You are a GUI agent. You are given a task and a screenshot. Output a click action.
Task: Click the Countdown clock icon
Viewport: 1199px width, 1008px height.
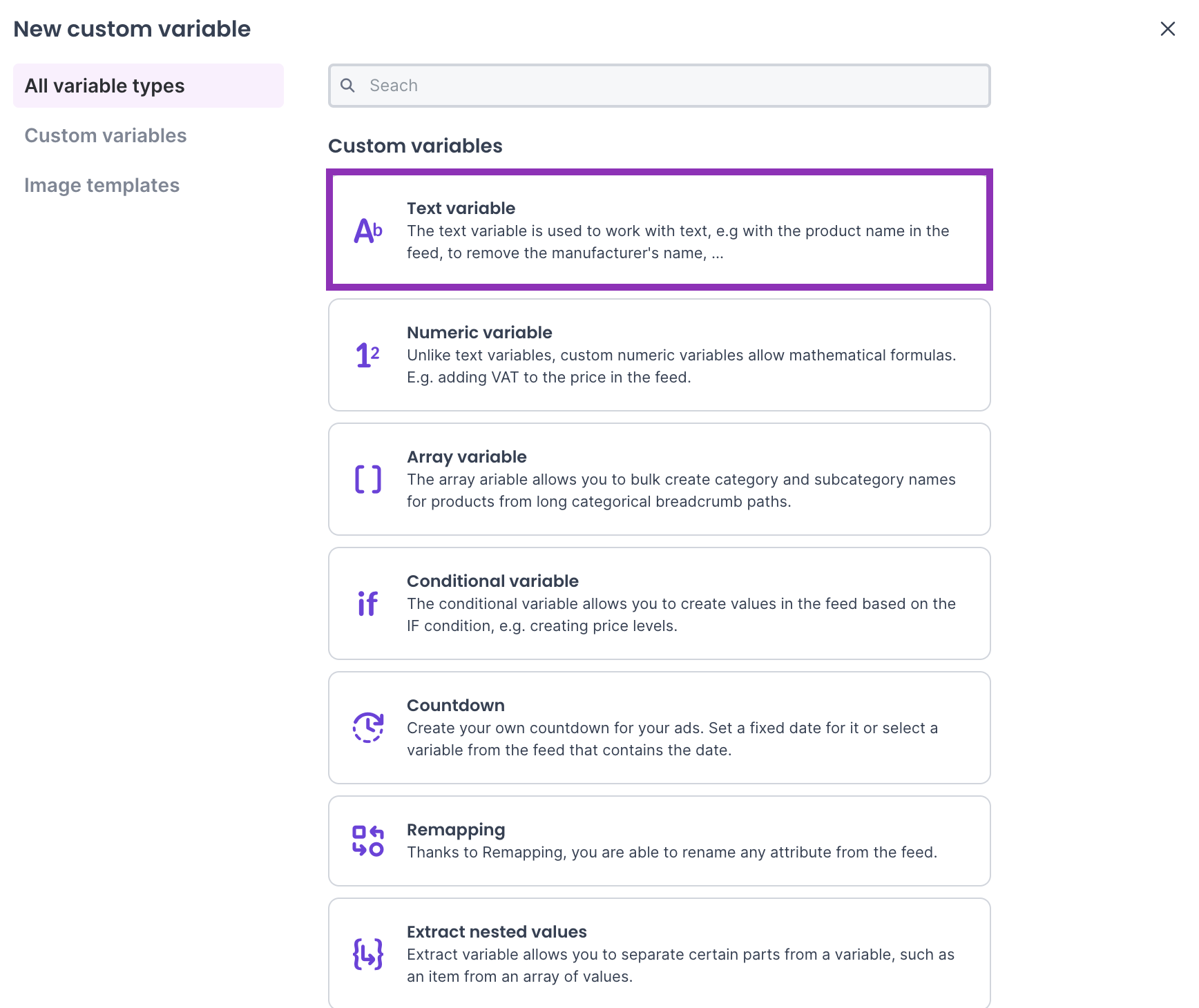coord(367,728)
